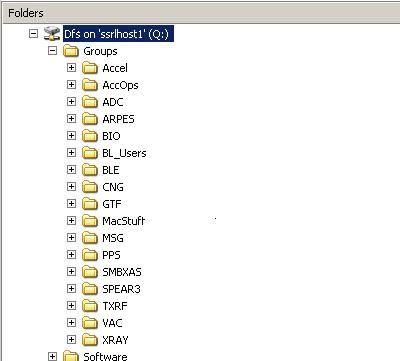Collapse the Dfs on 'ssrlhost1' (Q:) drive node
The width and height of the screenshot is (400, 361).
click(33, 33)
